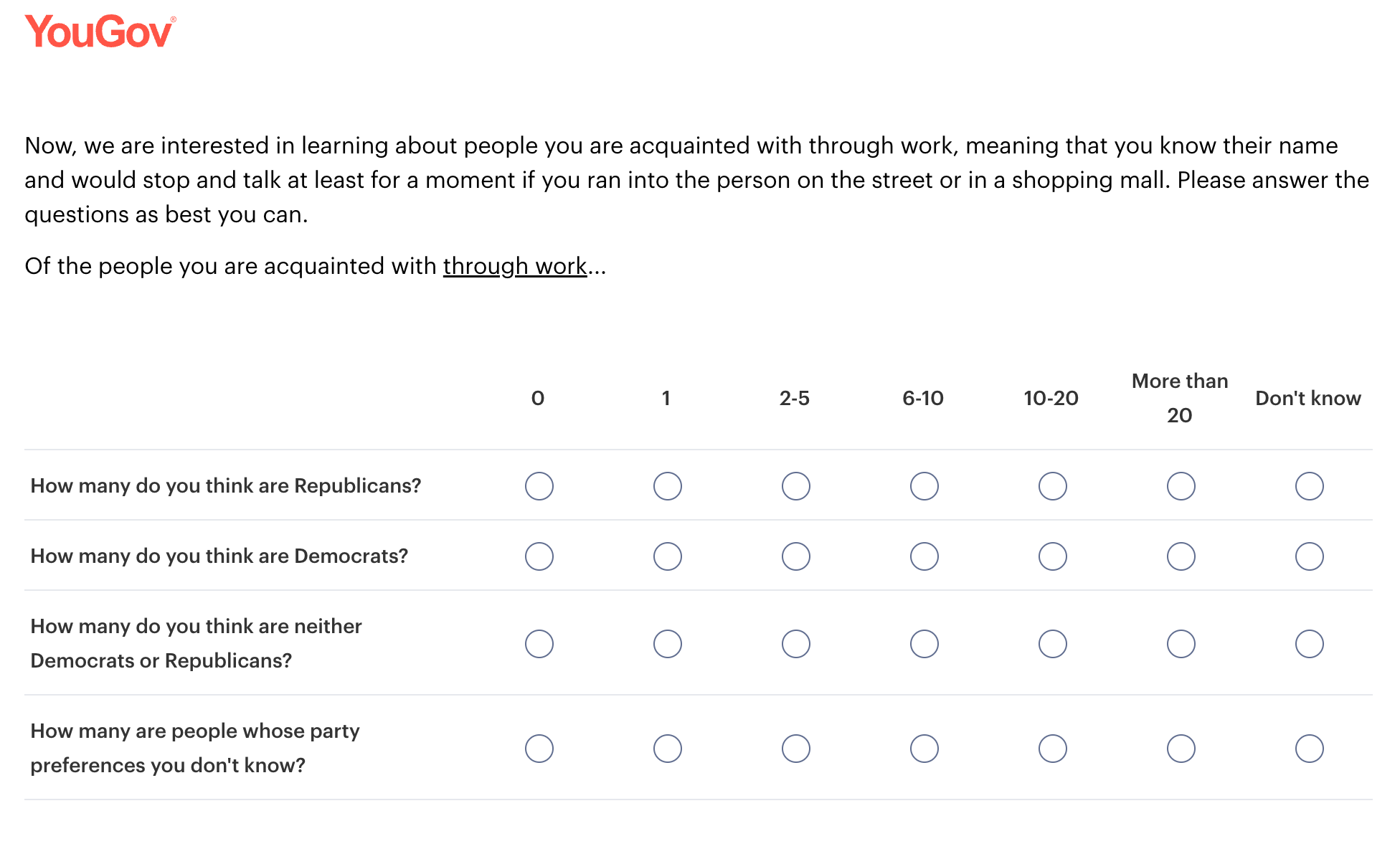Pick Don't know for neither party row
1400x859 pixels.
pos(1309,644)
